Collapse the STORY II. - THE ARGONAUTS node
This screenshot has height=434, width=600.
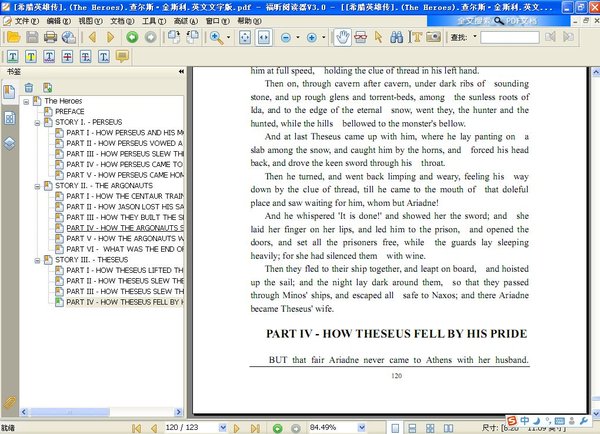click(x=38, y=186)
